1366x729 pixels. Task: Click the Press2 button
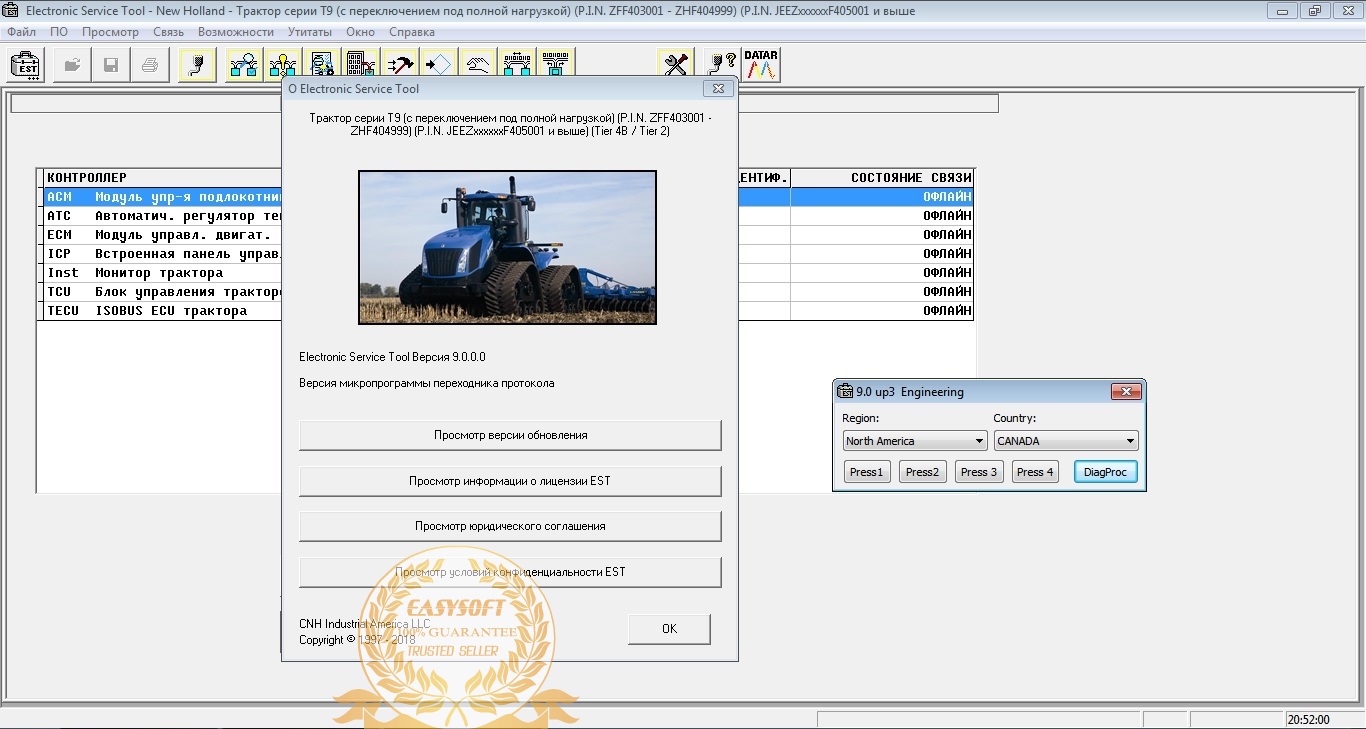[x=922, y=472]
